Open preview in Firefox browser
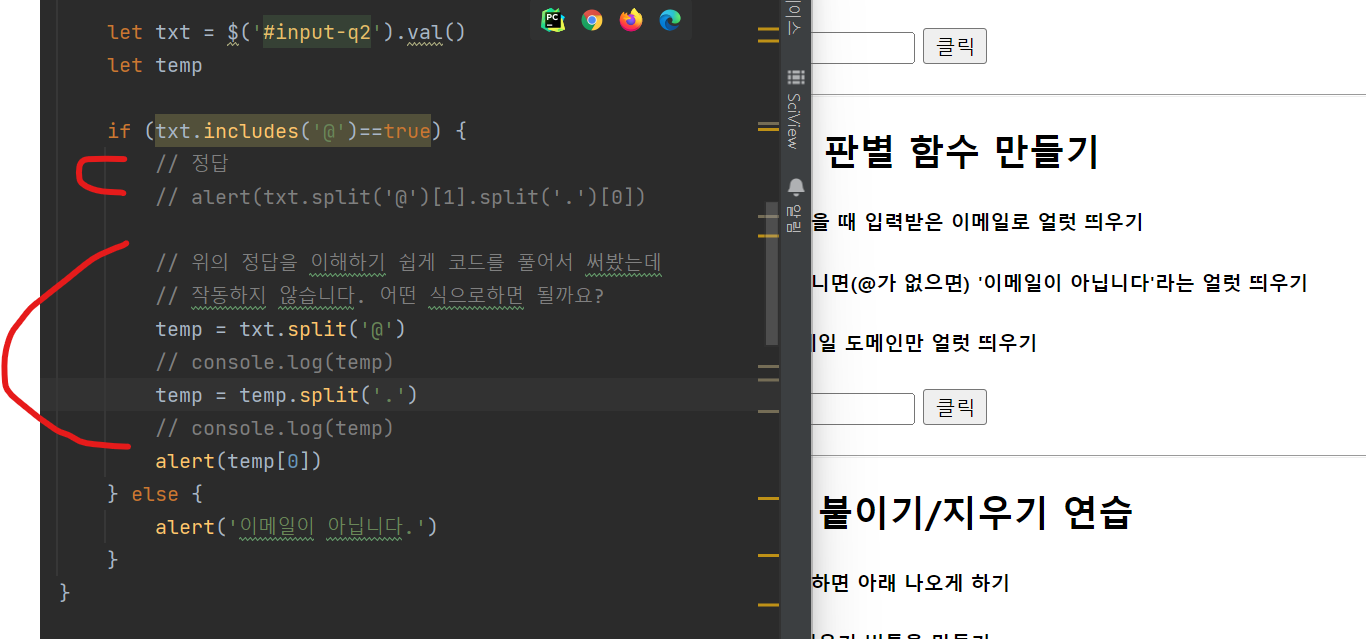The image size is (1366, 639). (x=631, y=19)
